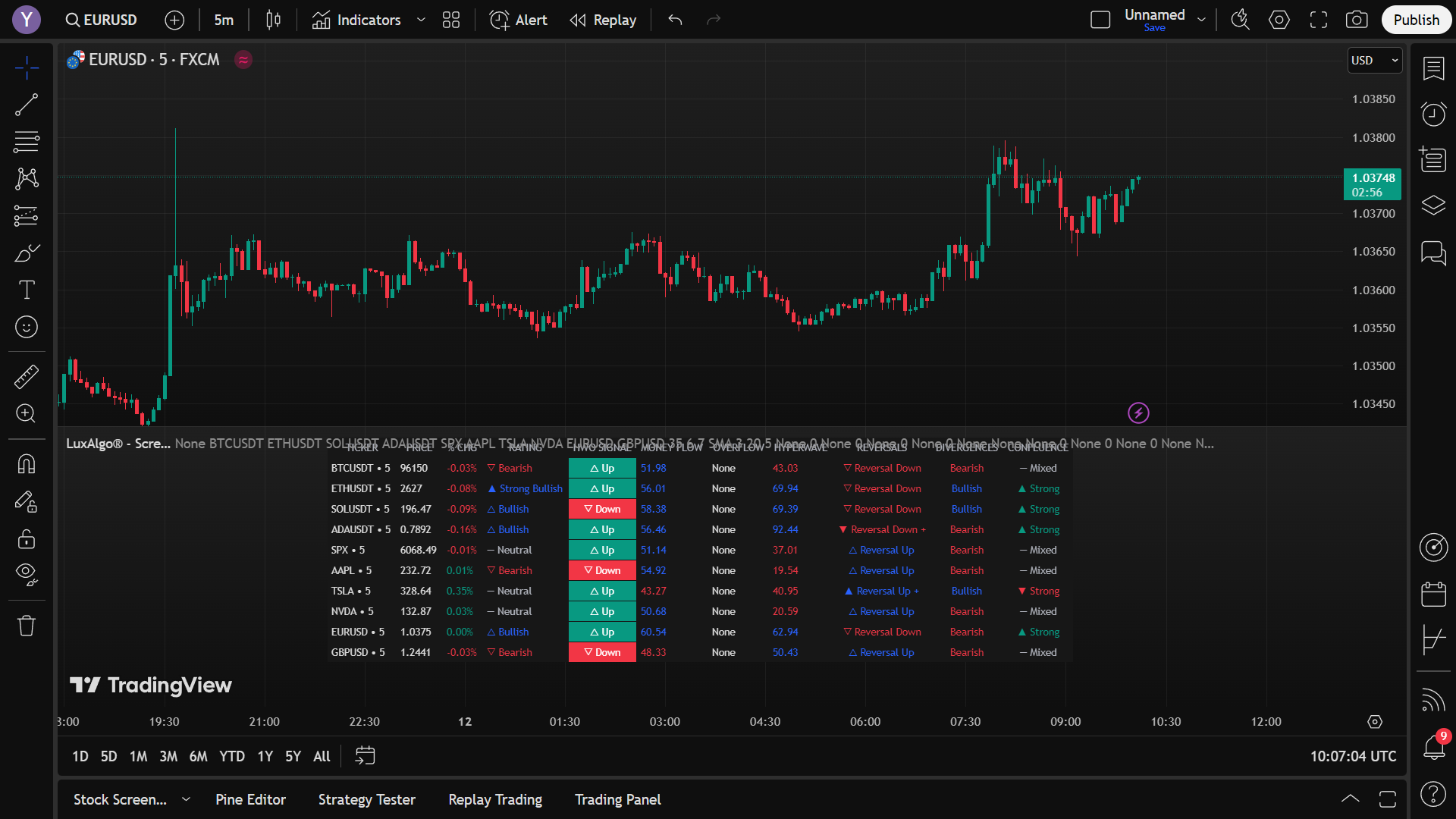The image size is (1456, 819).
Task: Select the 1M time range
Action: 138,756
